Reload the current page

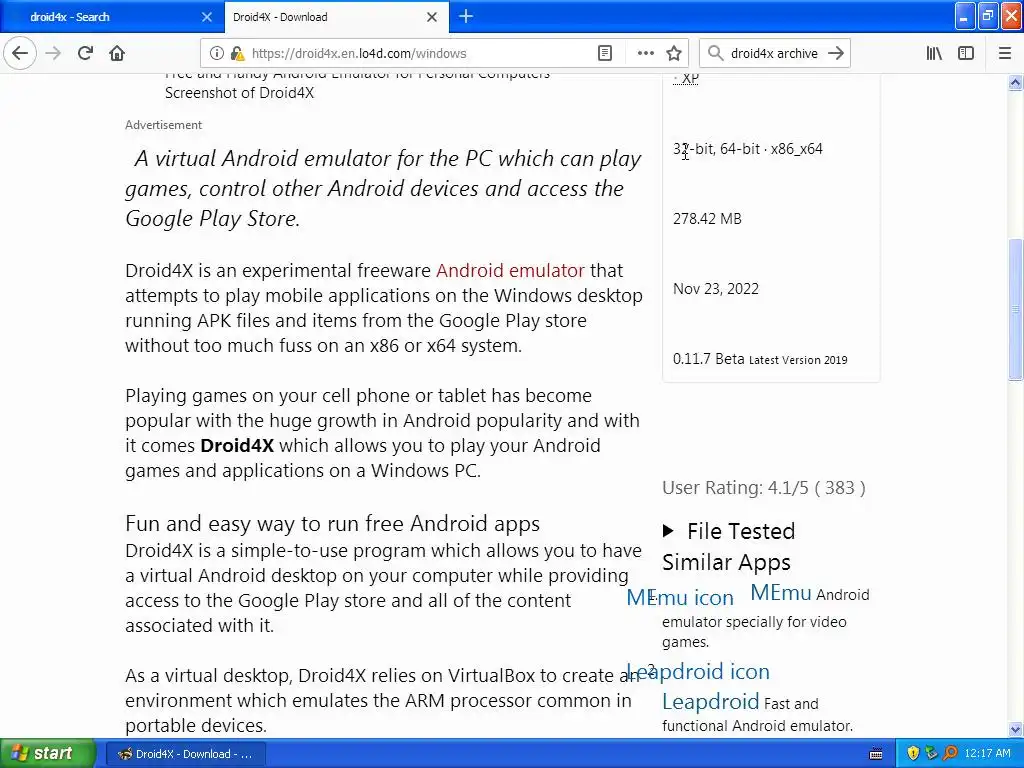click(86, 53)
